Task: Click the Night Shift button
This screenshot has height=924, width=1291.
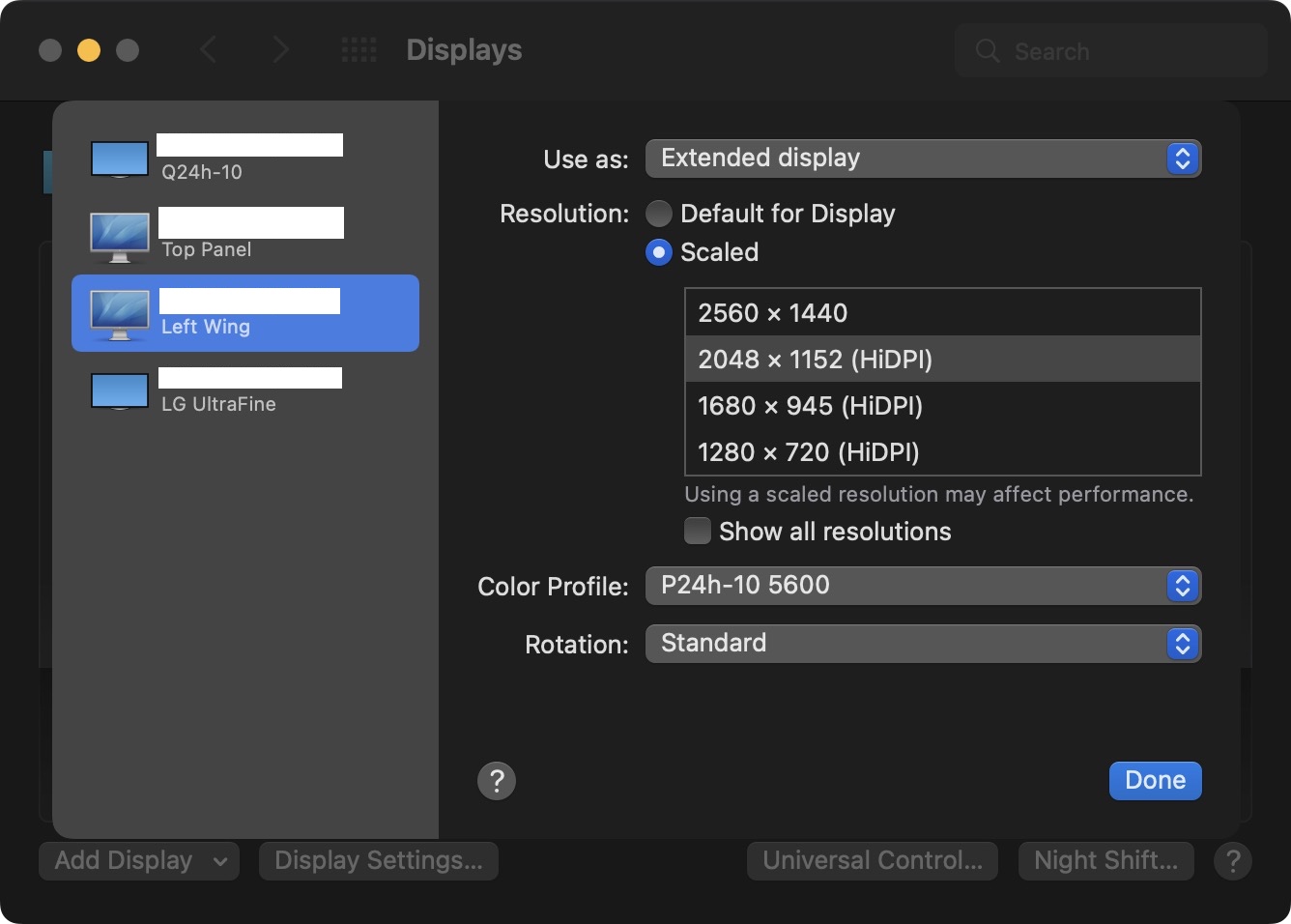Action: (x=1105, y=861)
